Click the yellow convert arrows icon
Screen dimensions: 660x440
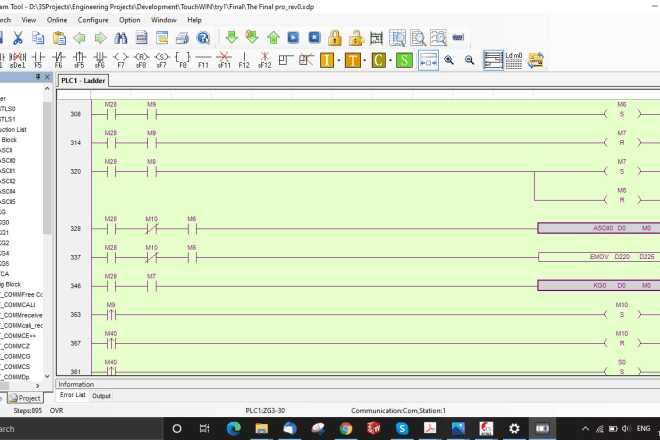pos(535,60)
